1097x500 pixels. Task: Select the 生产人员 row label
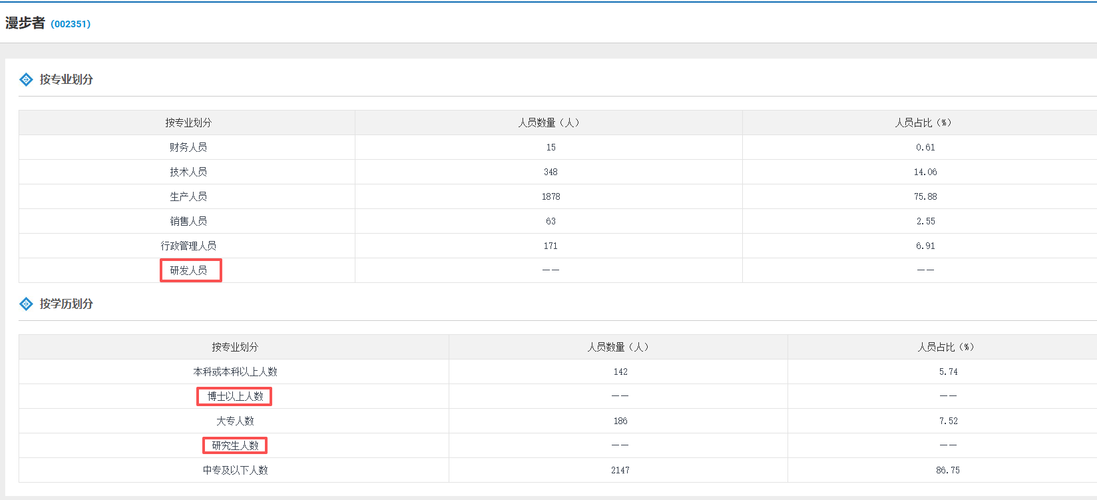188,196
